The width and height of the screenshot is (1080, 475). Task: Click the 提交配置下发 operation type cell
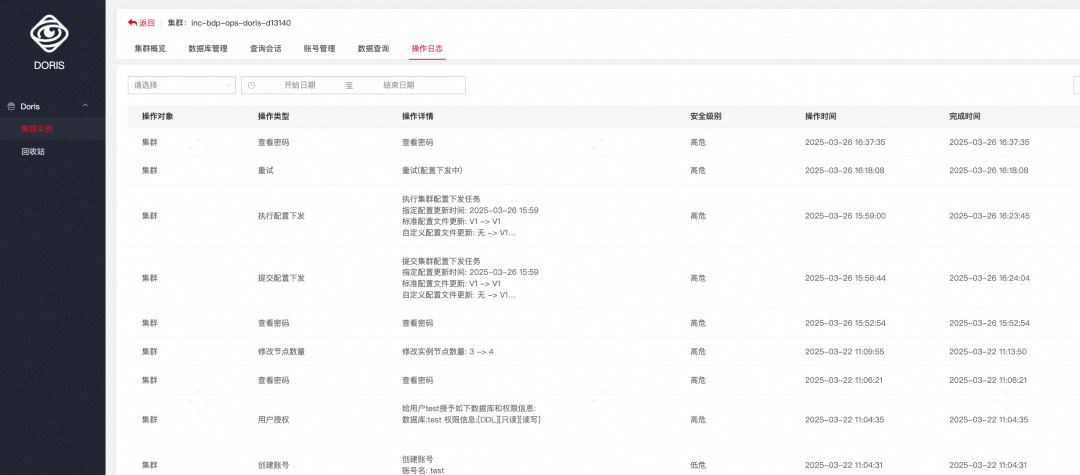[x=281, y=278]
